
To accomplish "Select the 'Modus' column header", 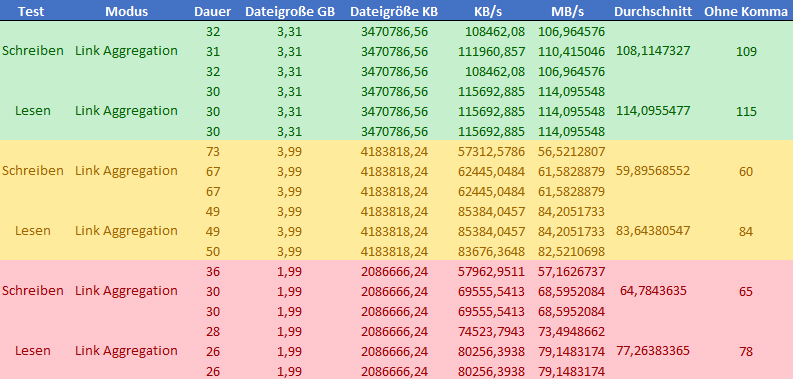I will (x=126, y=12).
